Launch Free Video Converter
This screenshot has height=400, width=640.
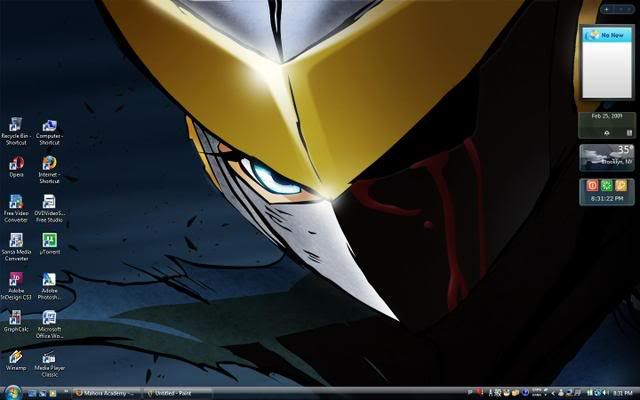[16, 202]
